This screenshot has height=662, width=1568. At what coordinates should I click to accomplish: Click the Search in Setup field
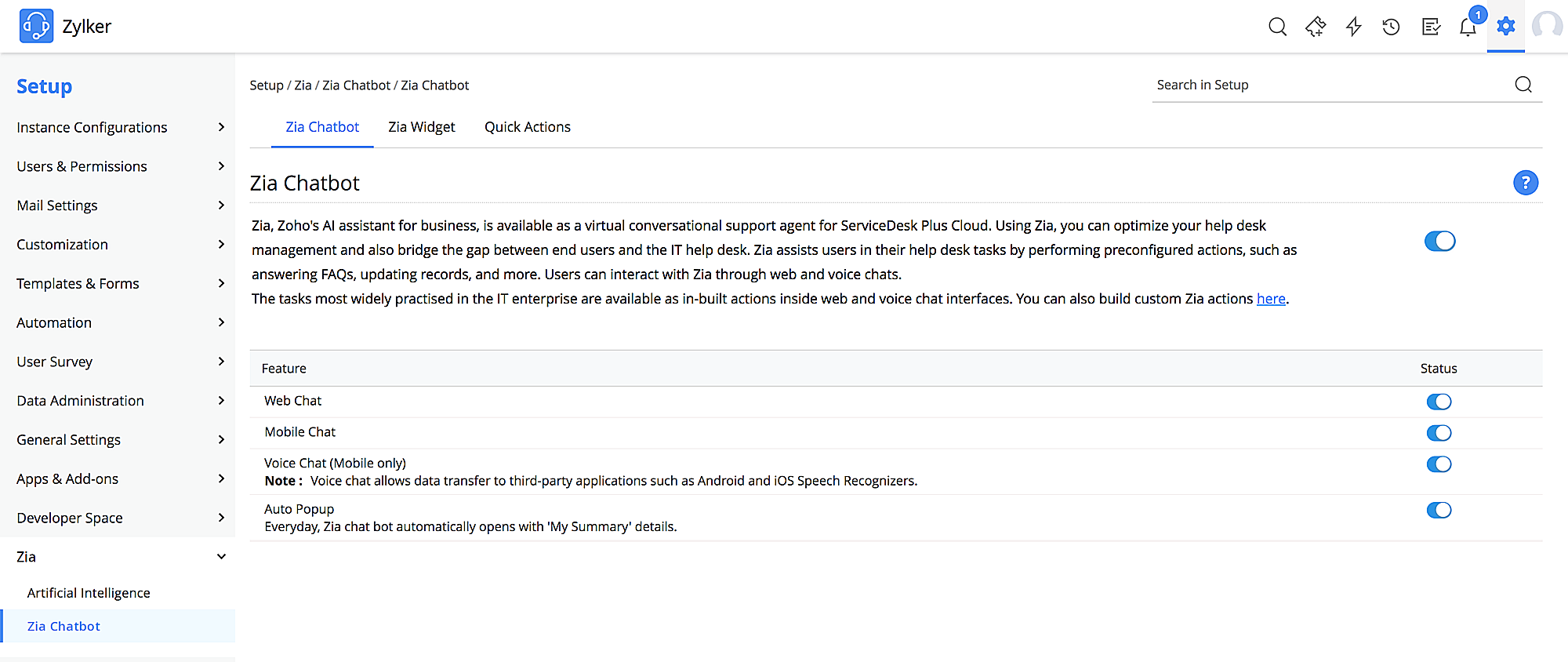(1333, 85)
